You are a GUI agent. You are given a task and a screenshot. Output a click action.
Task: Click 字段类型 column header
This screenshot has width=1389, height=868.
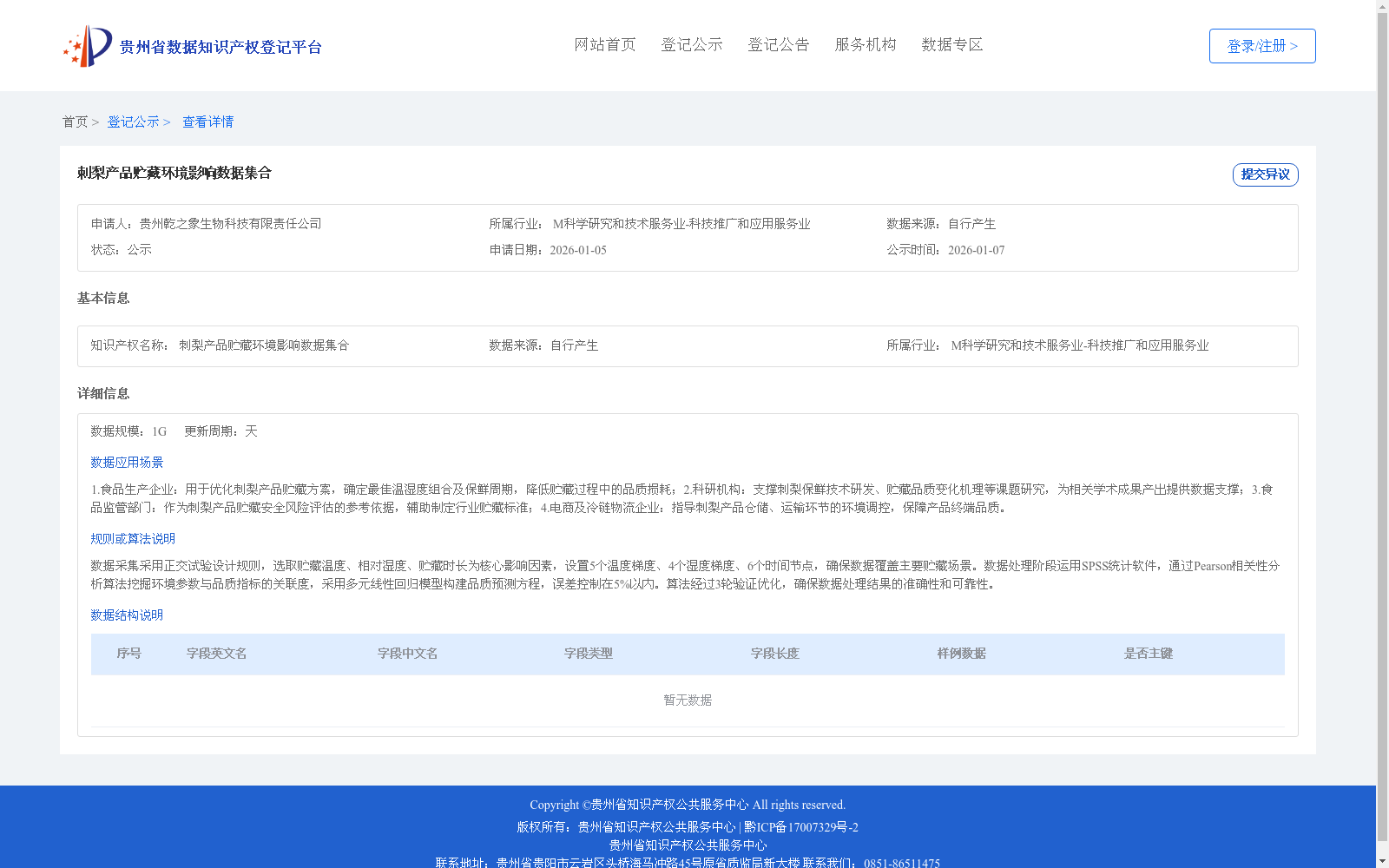point(589,654)
